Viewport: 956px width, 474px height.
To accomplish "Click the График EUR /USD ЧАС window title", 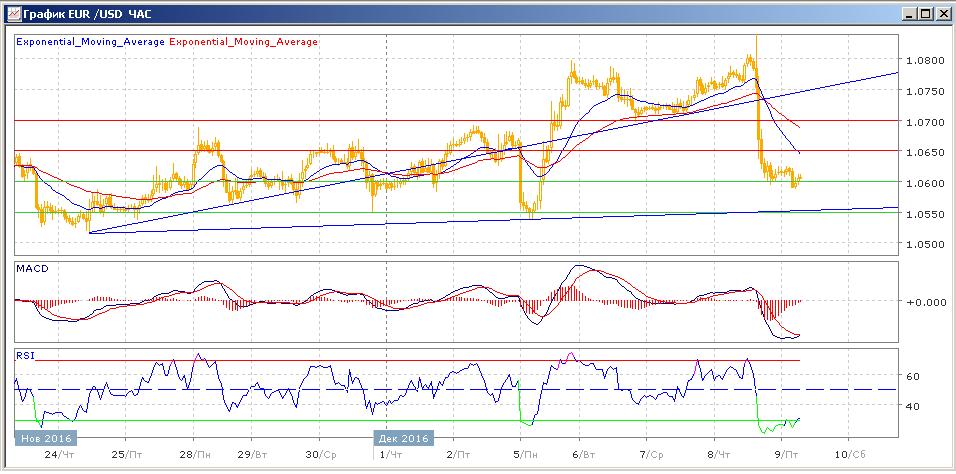I will click(x=87, y=13).
